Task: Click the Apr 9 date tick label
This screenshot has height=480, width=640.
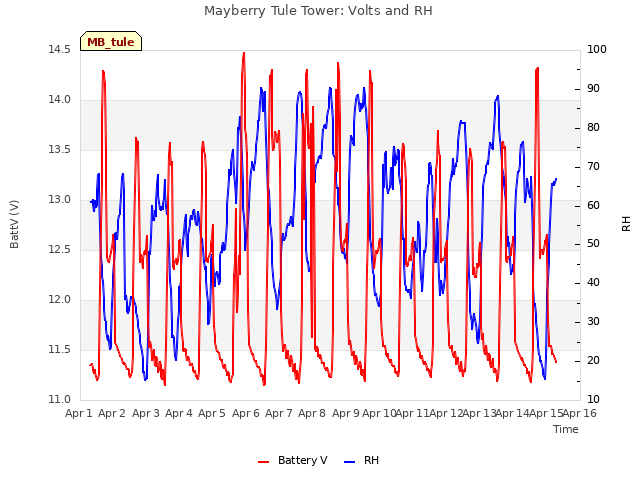Action: [x=346, y=413]
